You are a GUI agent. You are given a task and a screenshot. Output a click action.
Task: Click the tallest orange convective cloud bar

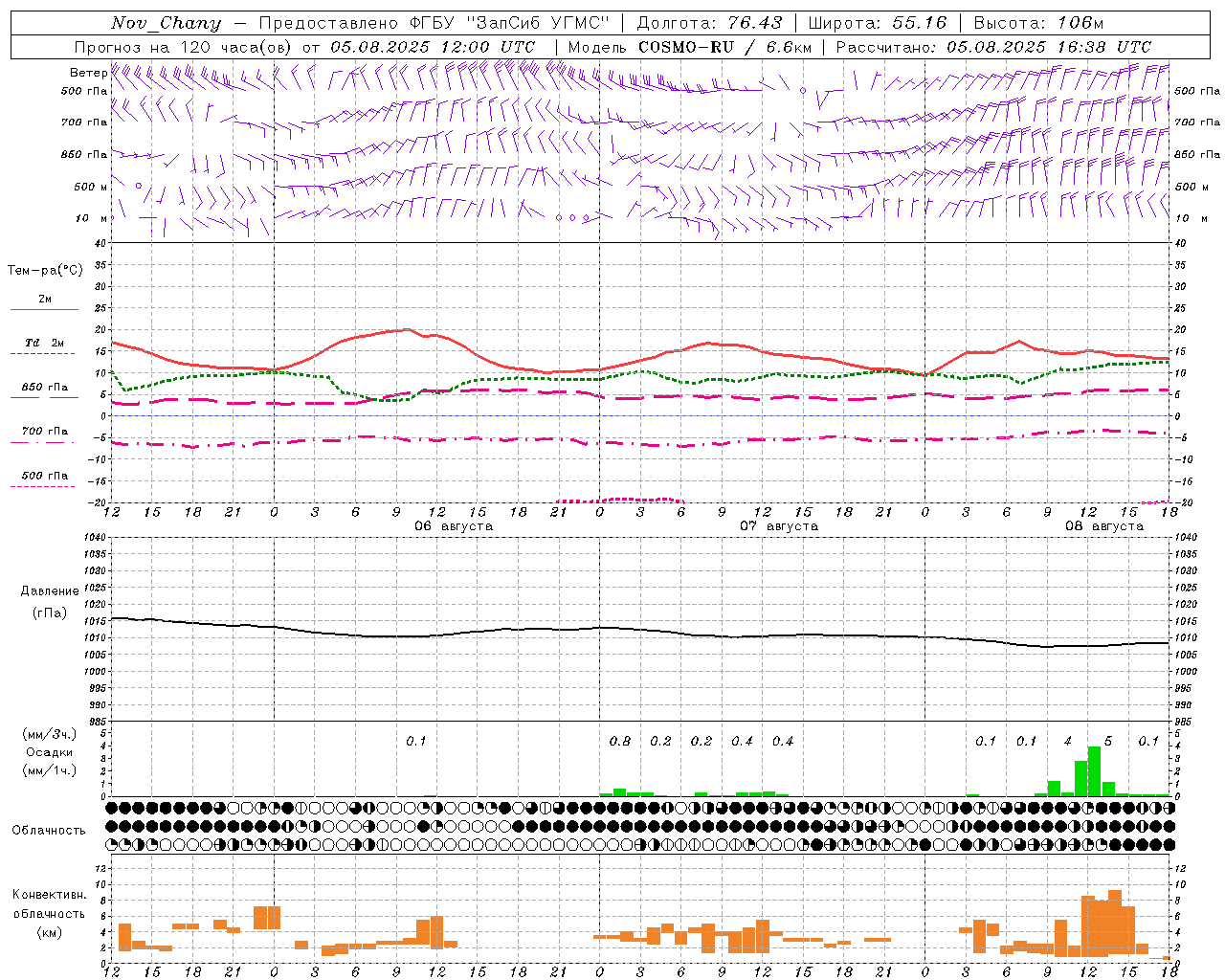[x=1114, y=923]
